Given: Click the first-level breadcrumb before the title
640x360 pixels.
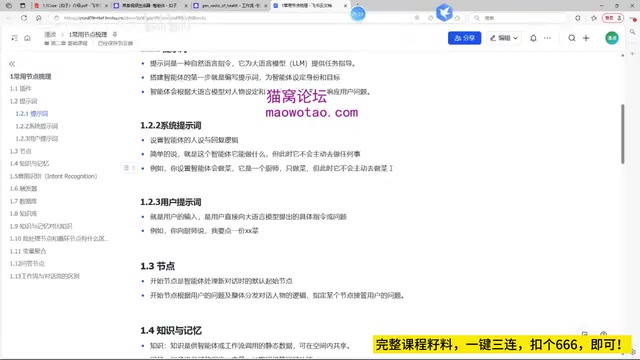Looking at the screenshot, I should 50,35.
